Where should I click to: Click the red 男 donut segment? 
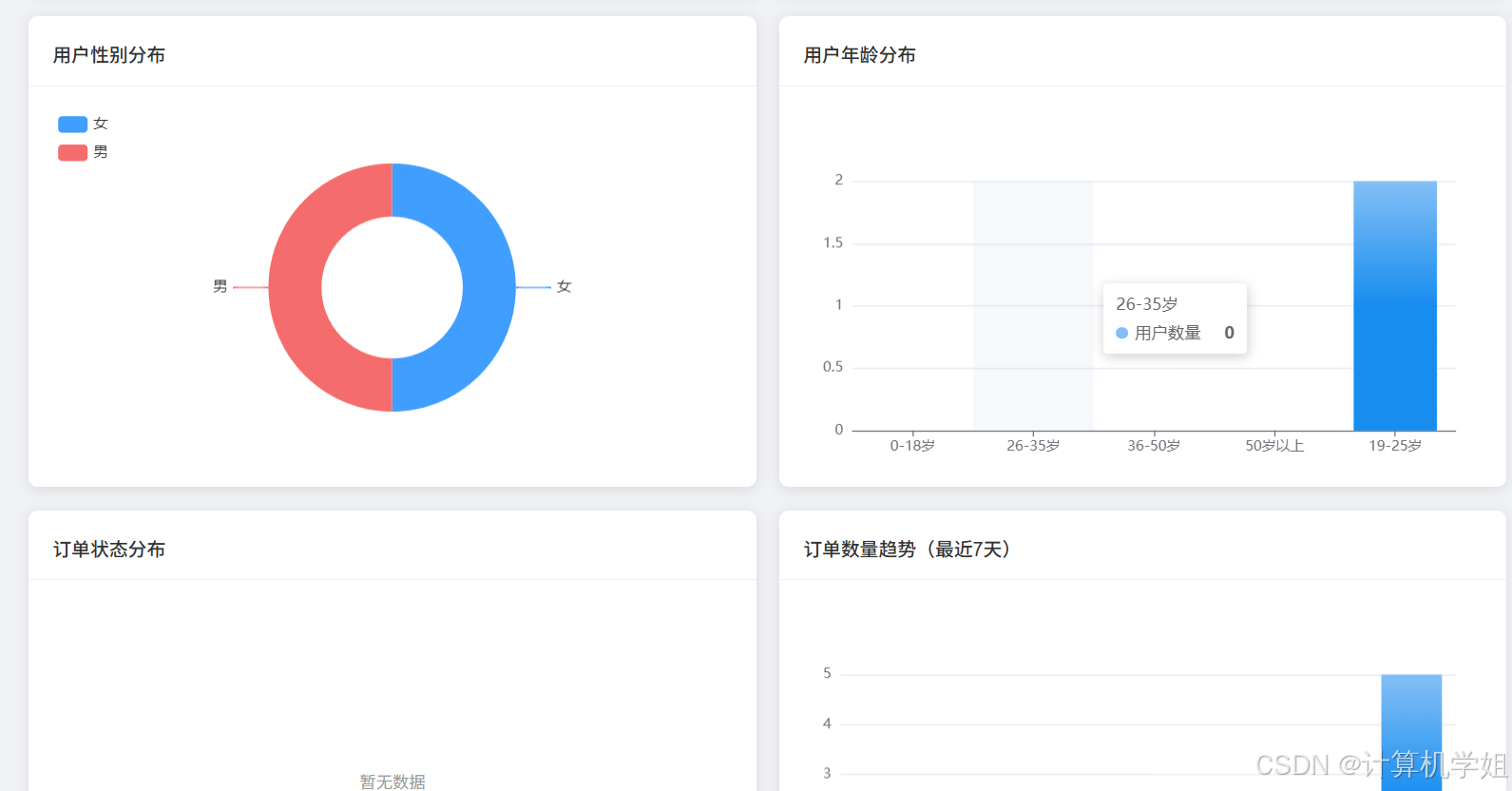coord(296,287)
